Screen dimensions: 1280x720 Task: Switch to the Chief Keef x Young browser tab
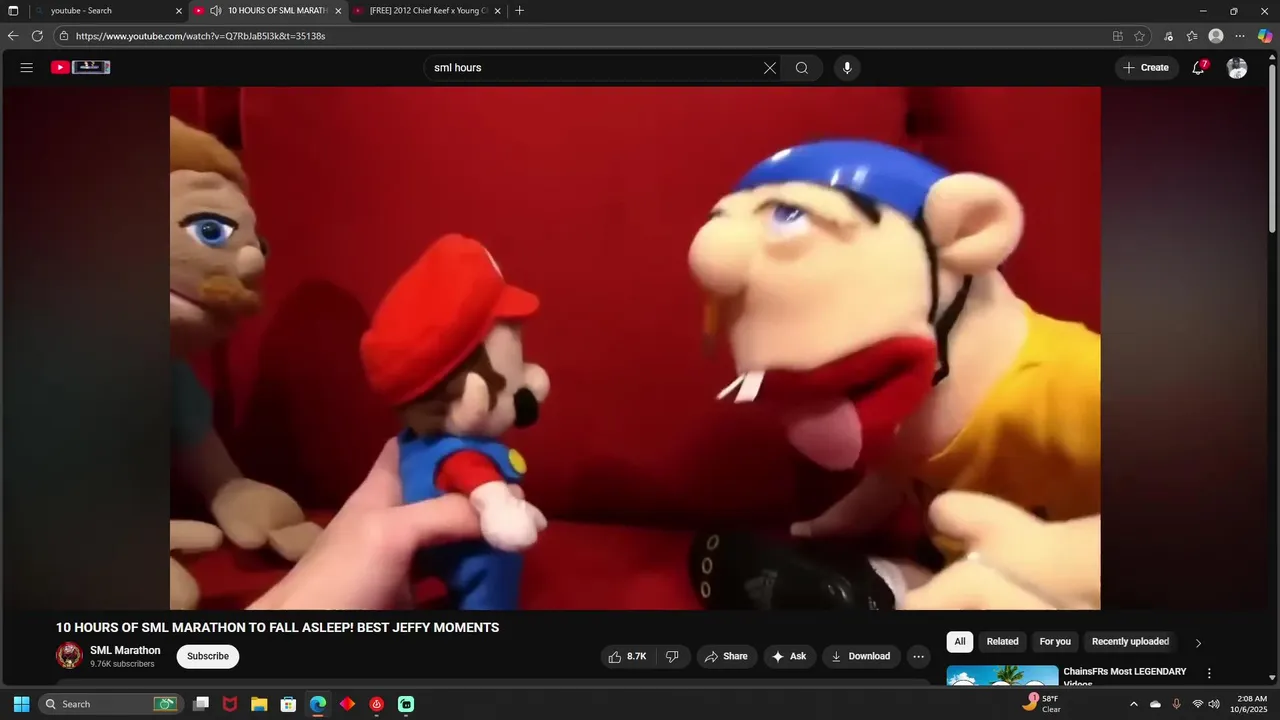[428, 11]
